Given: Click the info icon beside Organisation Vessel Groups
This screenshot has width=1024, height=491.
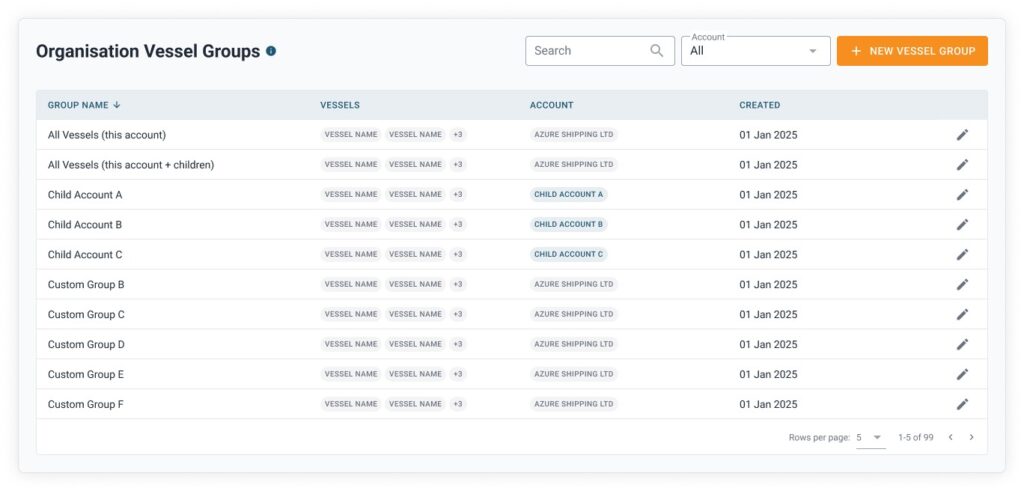Looking at the screenshot, I should 271,51.
